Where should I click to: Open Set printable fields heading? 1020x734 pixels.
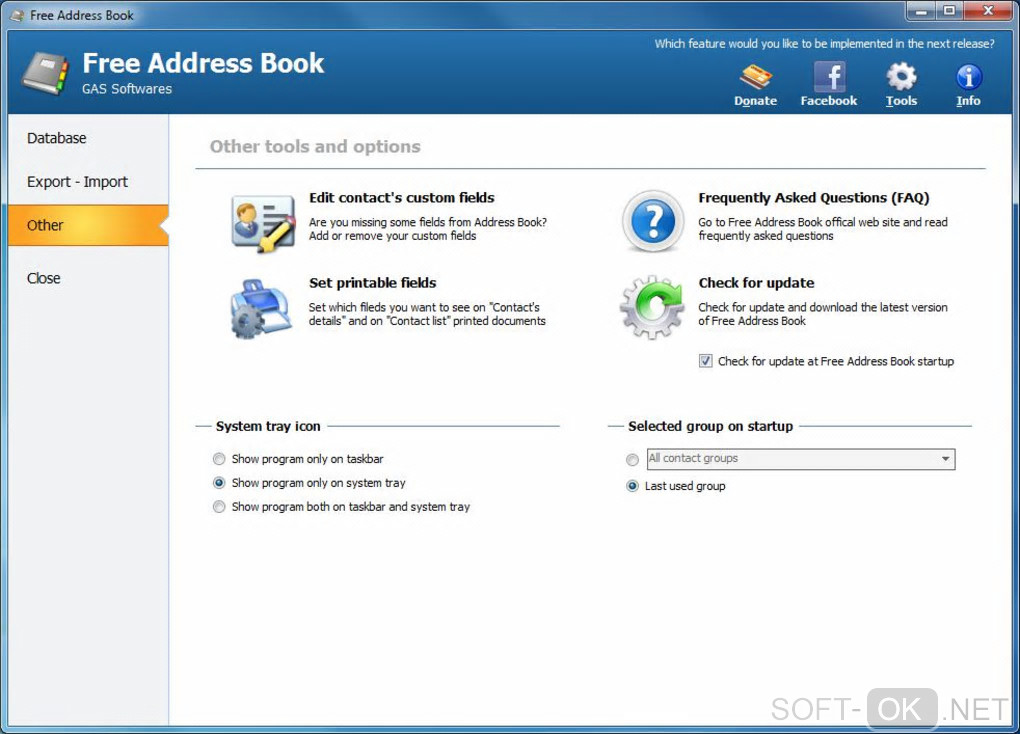(x=373, y=282)
